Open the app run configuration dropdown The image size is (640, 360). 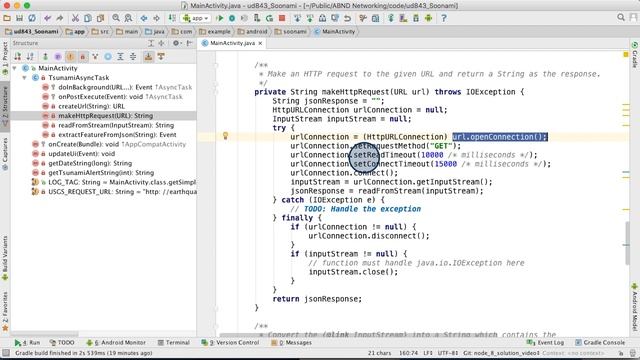pos(196,18)
